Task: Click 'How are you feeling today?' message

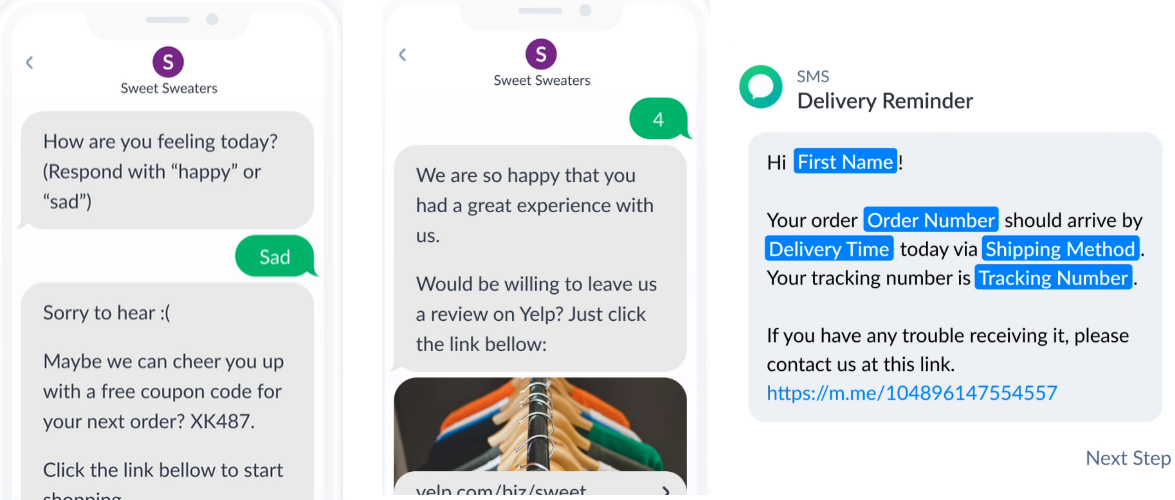Action: [x=166, y=171]
